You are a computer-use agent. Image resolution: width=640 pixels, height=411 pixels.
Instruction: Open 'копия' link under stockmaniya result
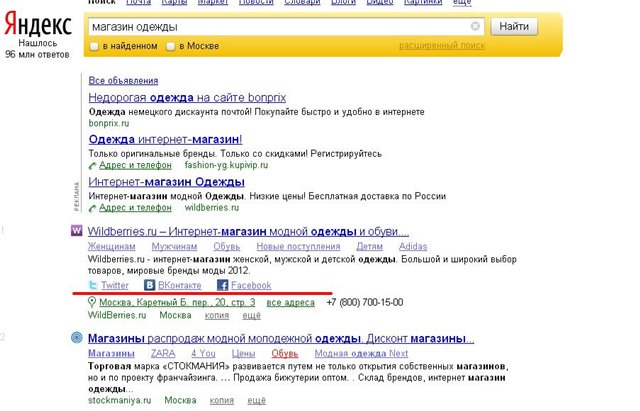[x=222, y=401]
